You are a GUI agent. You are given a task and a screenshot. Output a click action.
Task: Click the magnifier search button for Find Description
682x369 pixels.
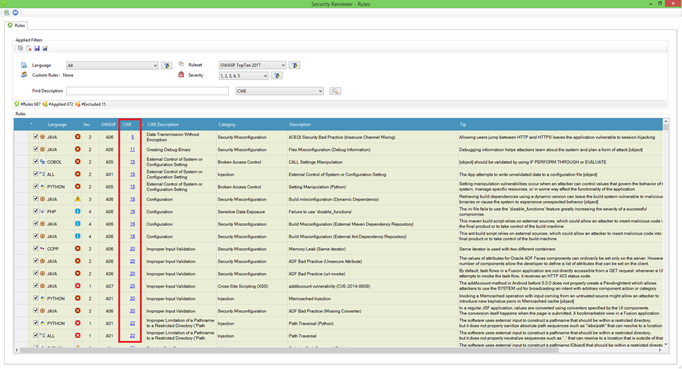335,91
